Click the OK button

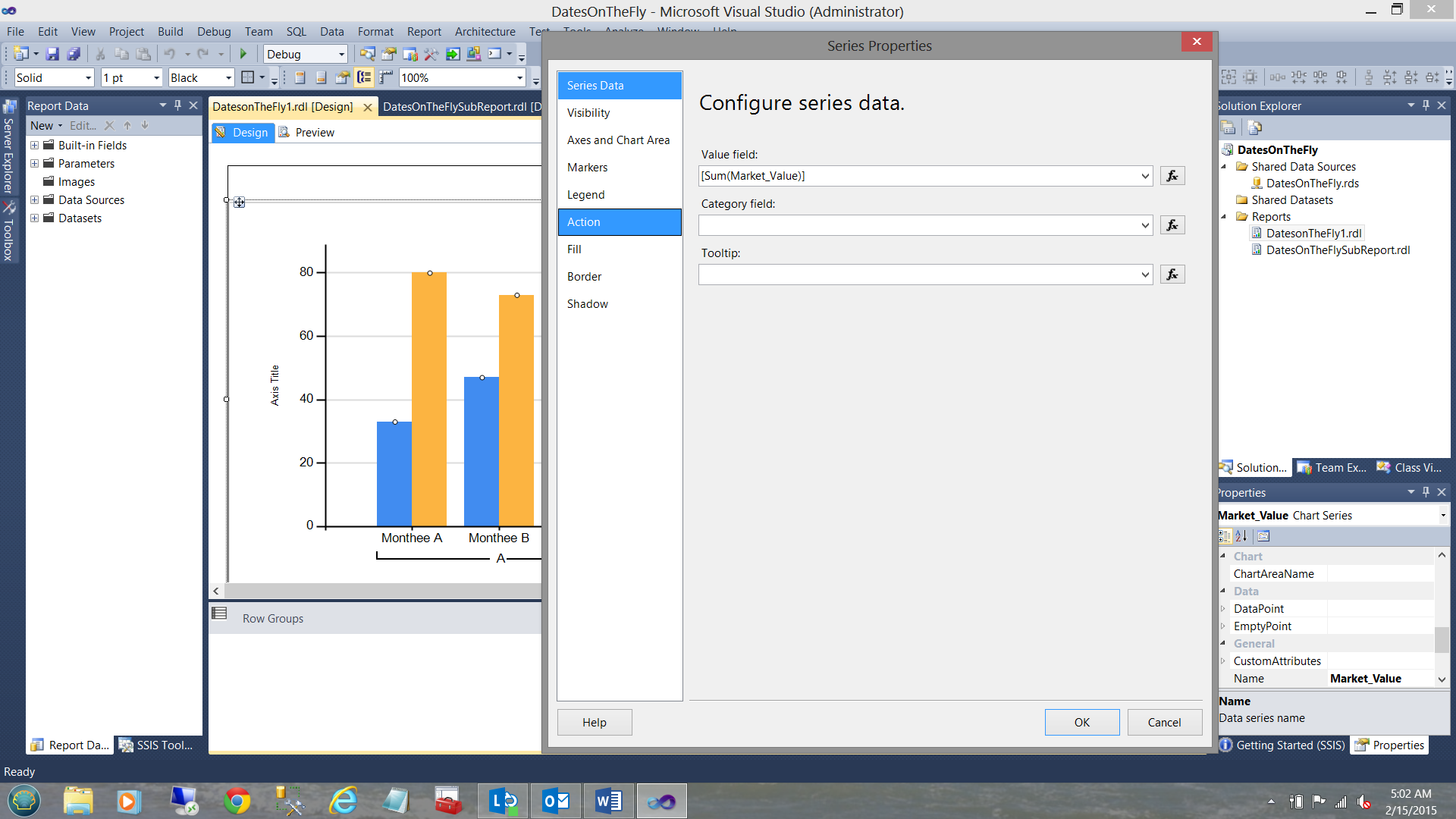pyautogui.click(x=1081, y=722)
